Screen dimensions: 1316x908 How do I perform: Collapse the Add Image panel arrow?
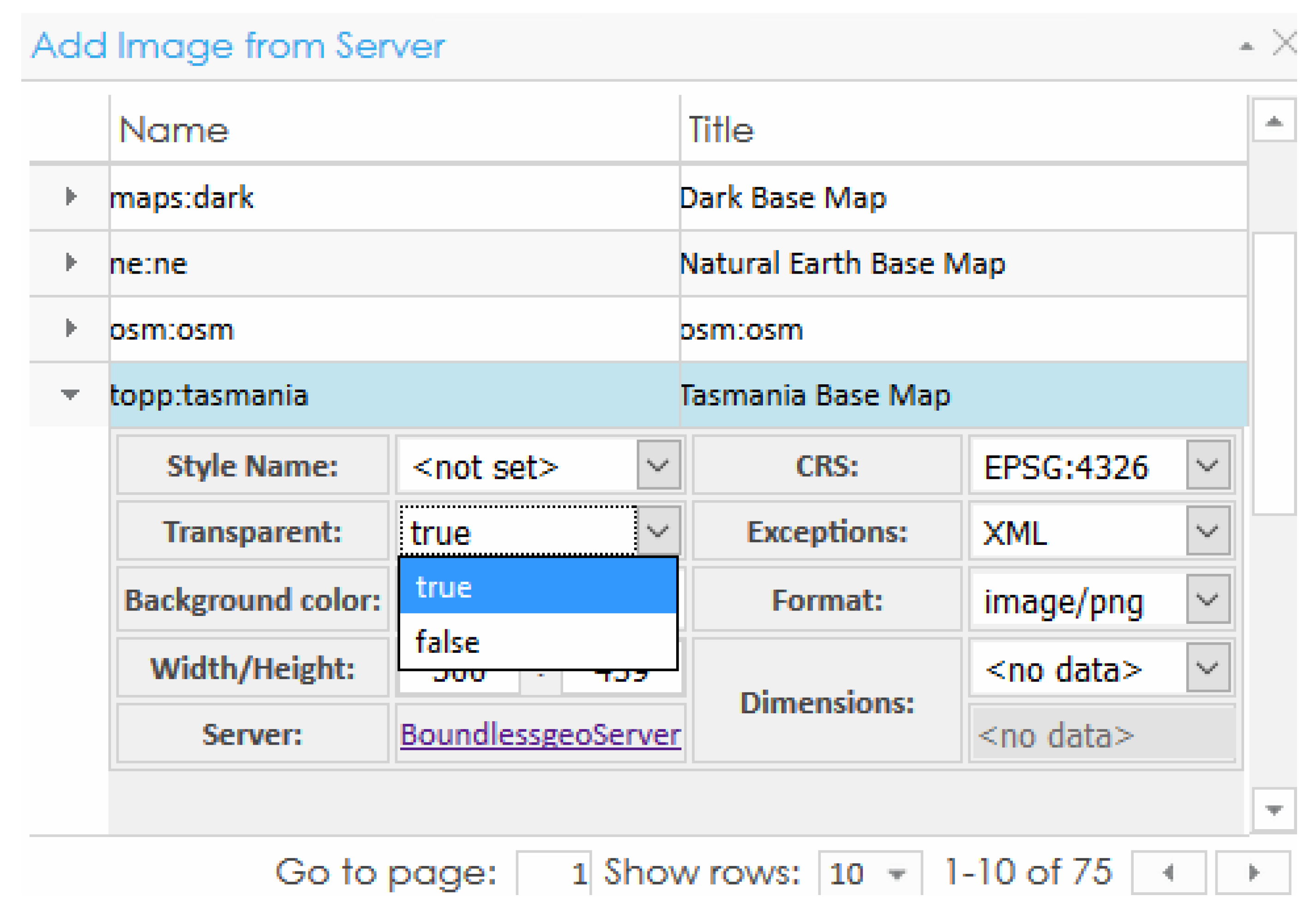pos(1247,47)
